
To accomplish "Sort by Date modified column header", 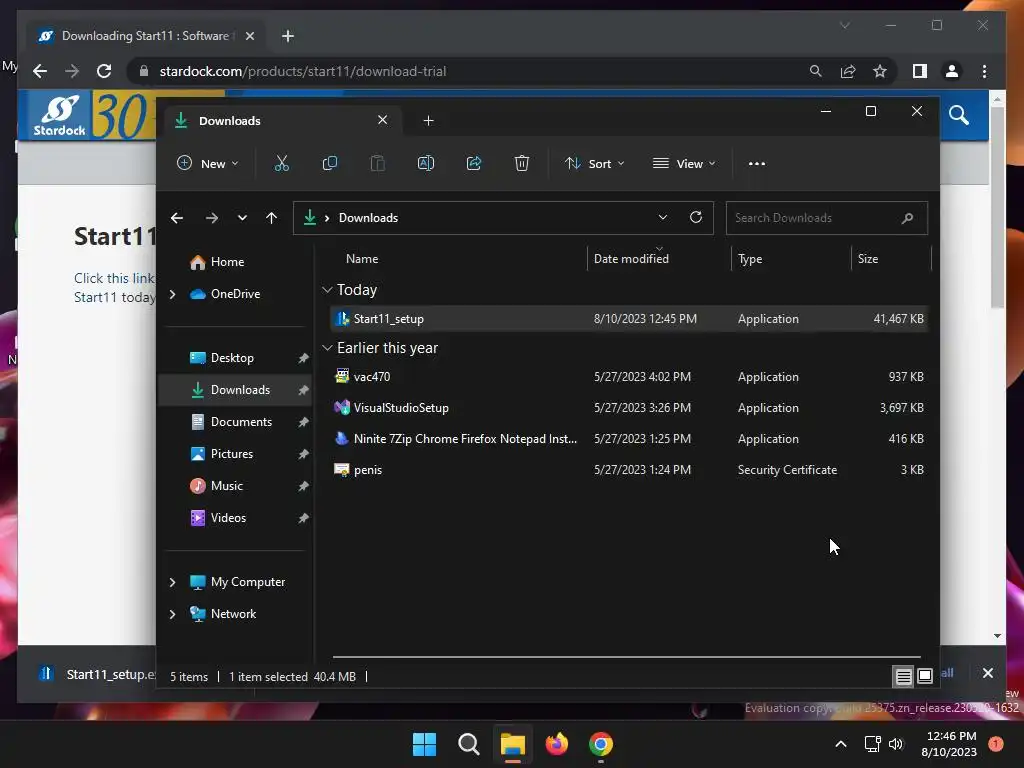I will pyautogui.click(x=631, y=259).
